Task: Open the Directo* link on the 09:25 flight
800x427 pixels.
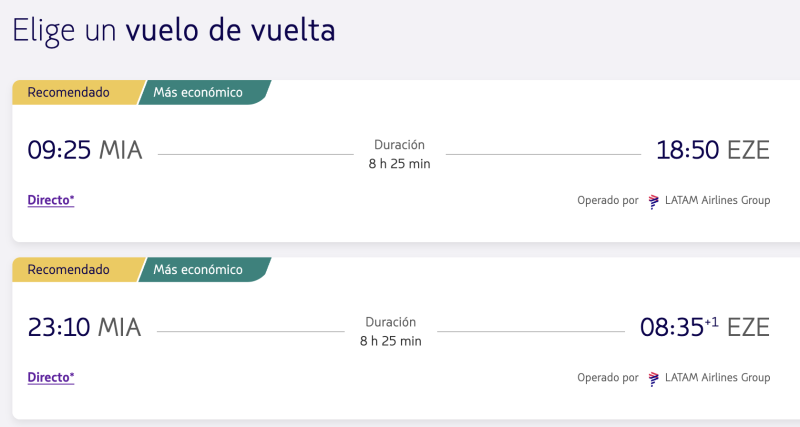Action: (x=51, y=200)
